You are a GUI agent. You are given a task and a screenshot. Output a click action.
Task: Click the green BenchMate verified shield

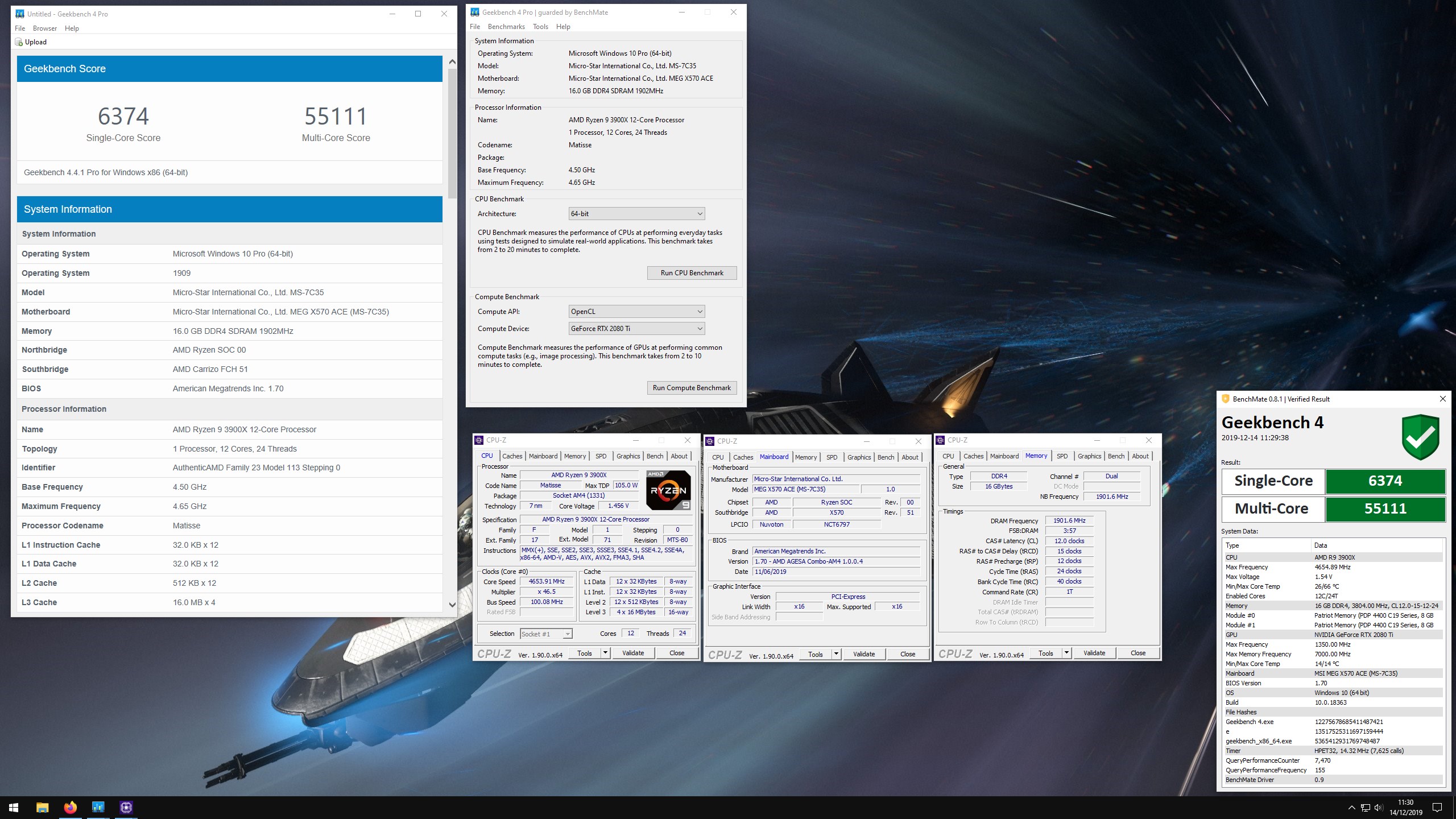click(1420, 437)
